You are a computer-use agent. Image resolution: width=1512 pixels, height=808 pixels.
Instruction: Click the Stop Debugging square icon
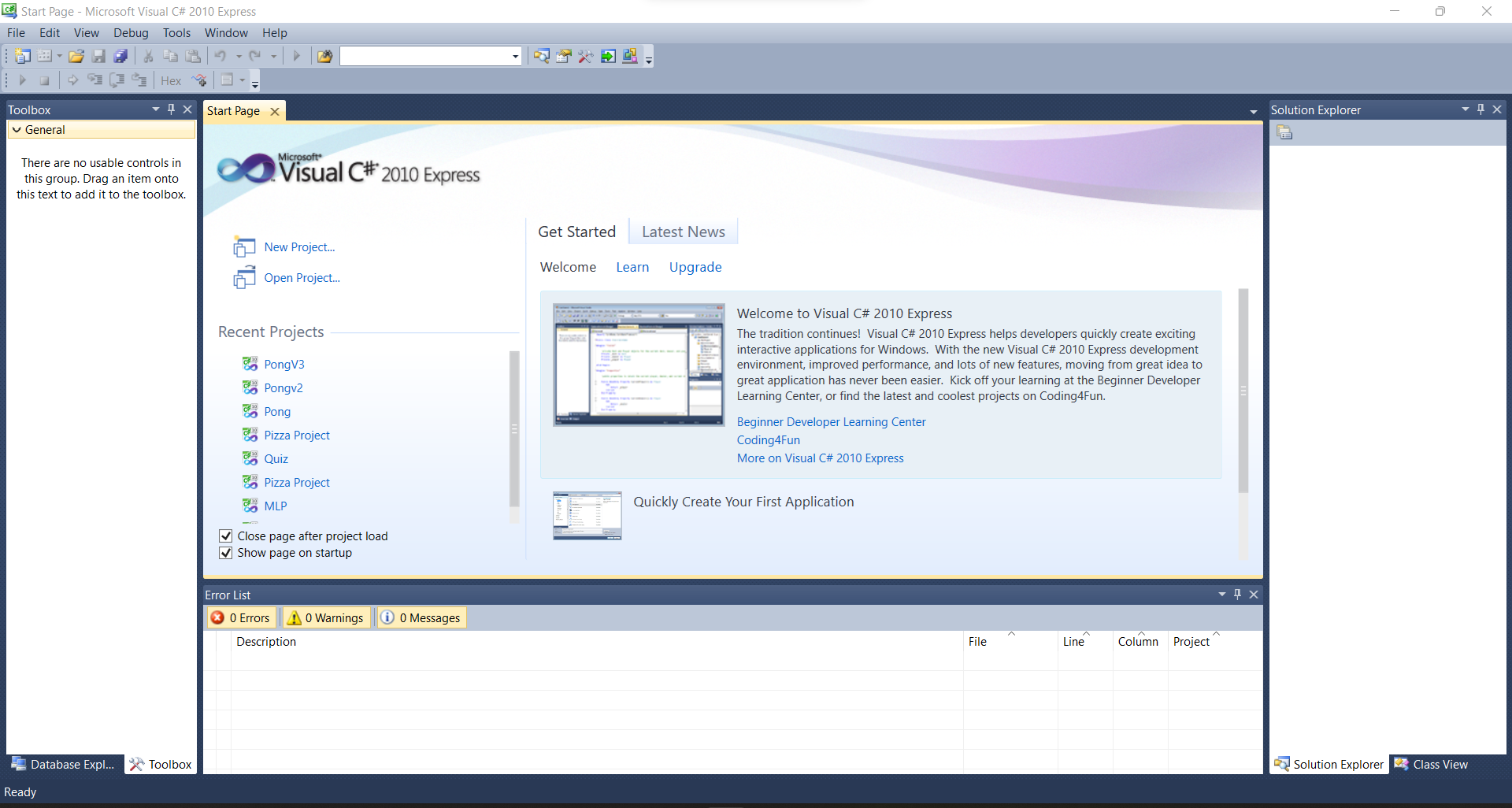point(45,80)
